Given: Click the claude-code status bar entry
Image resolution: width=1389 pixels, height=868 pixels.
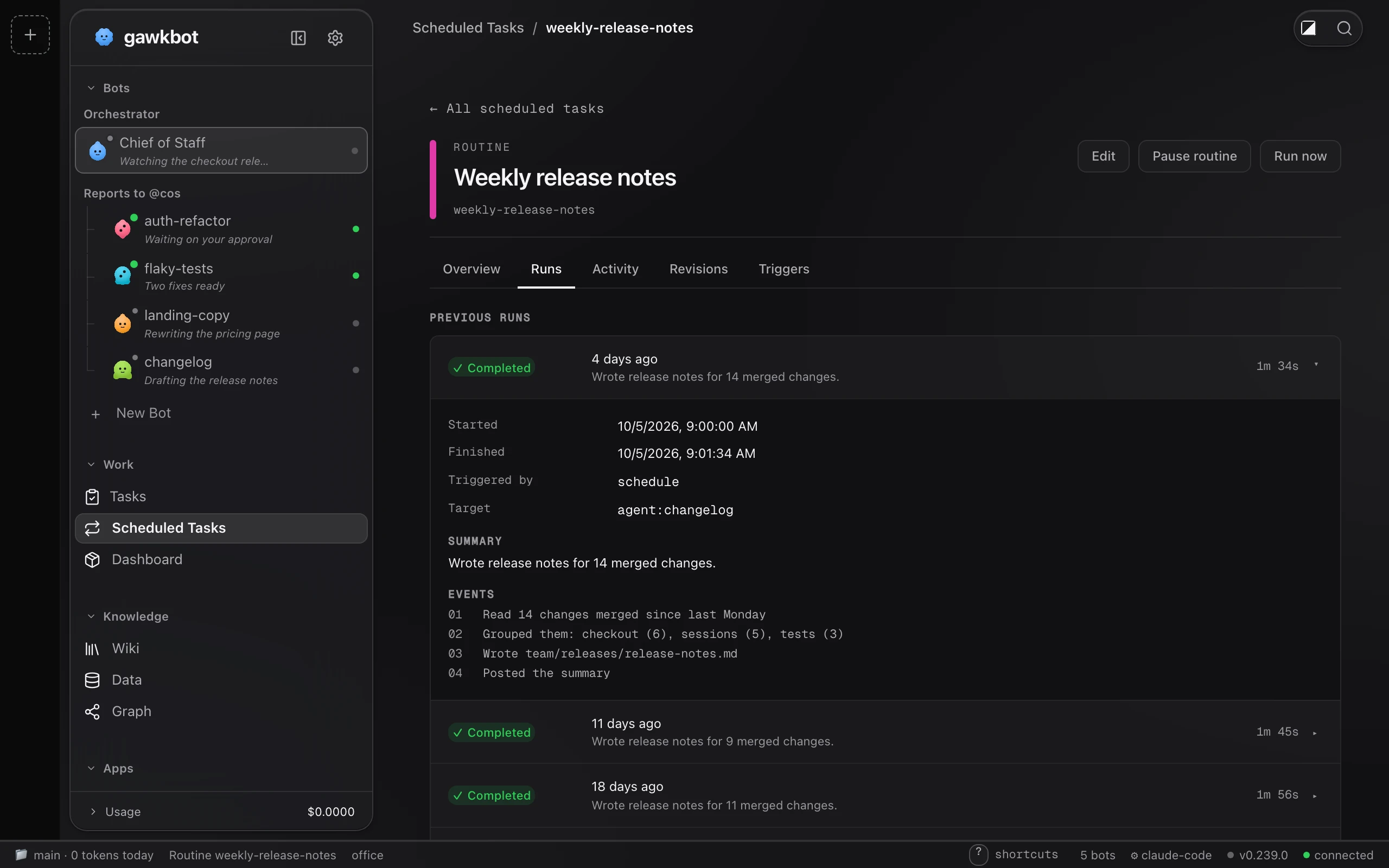Looking at the screenshot, I should tap(1171, 855).
